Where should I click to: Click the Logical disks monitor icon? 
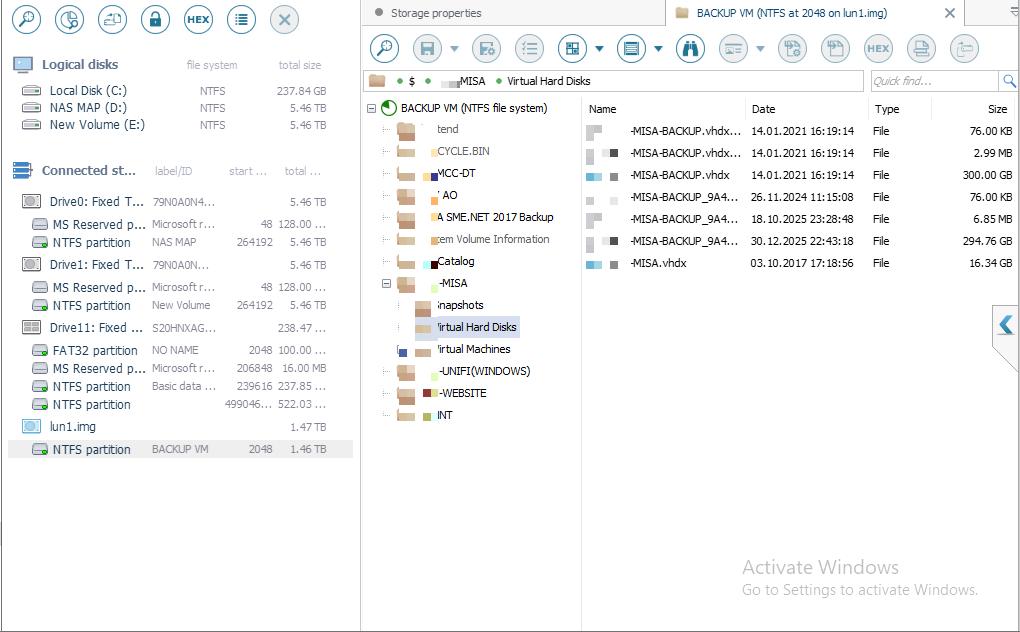coord(23,64)
